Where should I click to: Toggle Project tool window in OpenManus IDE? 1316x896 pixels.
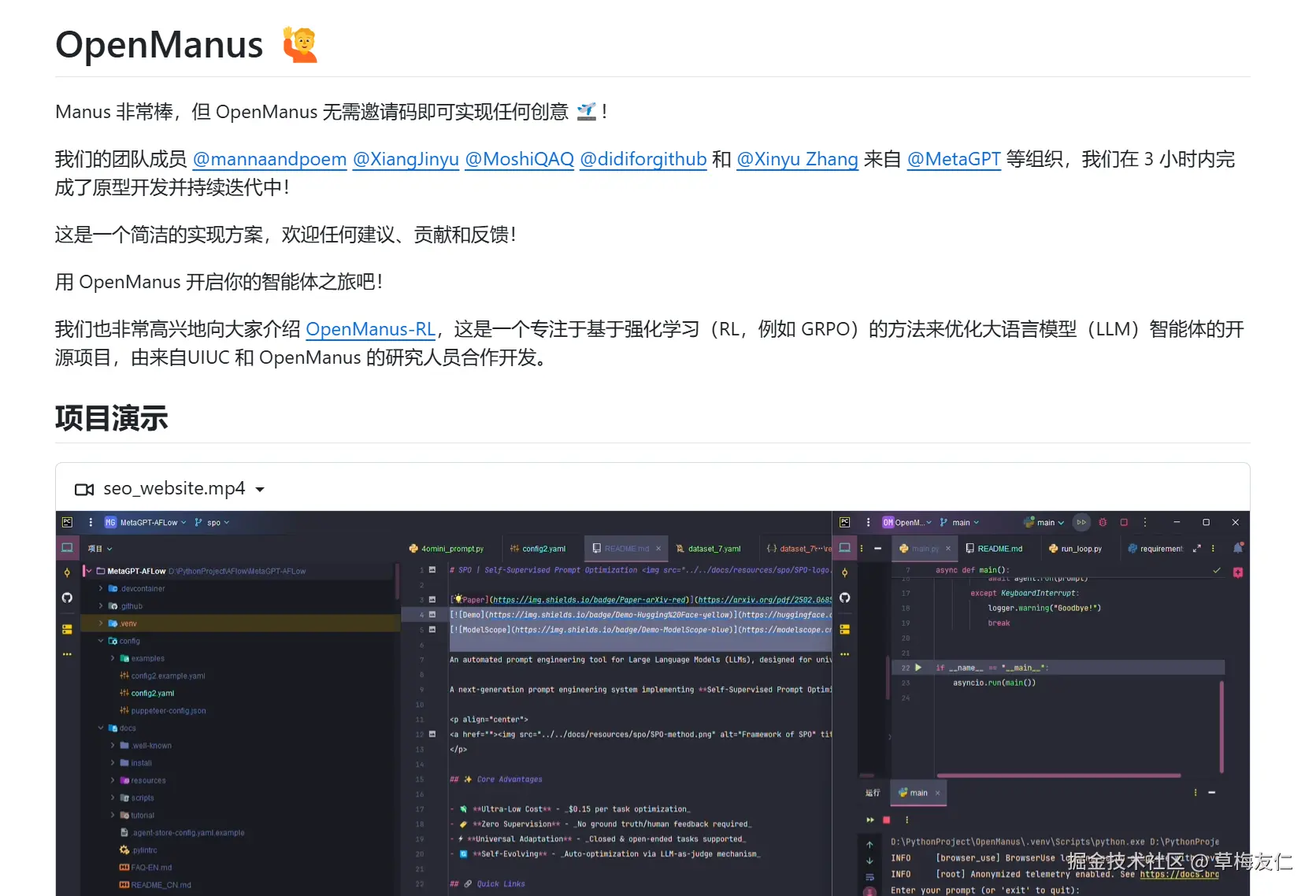pos(845,548)
